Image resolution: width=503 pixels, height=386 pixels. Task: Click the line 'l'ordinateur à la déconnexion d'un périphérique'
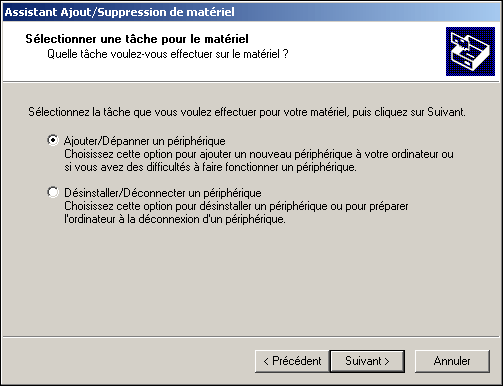coord(175,219)
